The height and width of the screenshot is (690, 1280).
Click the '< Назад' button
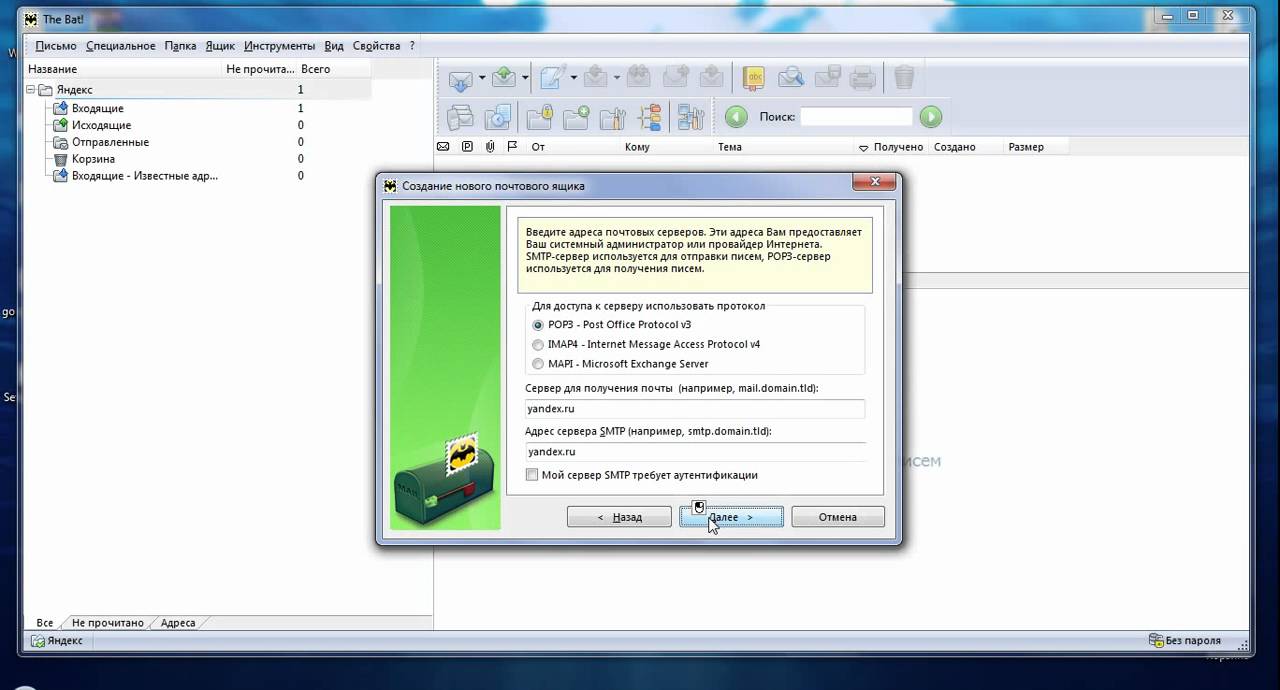pyautogui.click(x=619, y=517)
